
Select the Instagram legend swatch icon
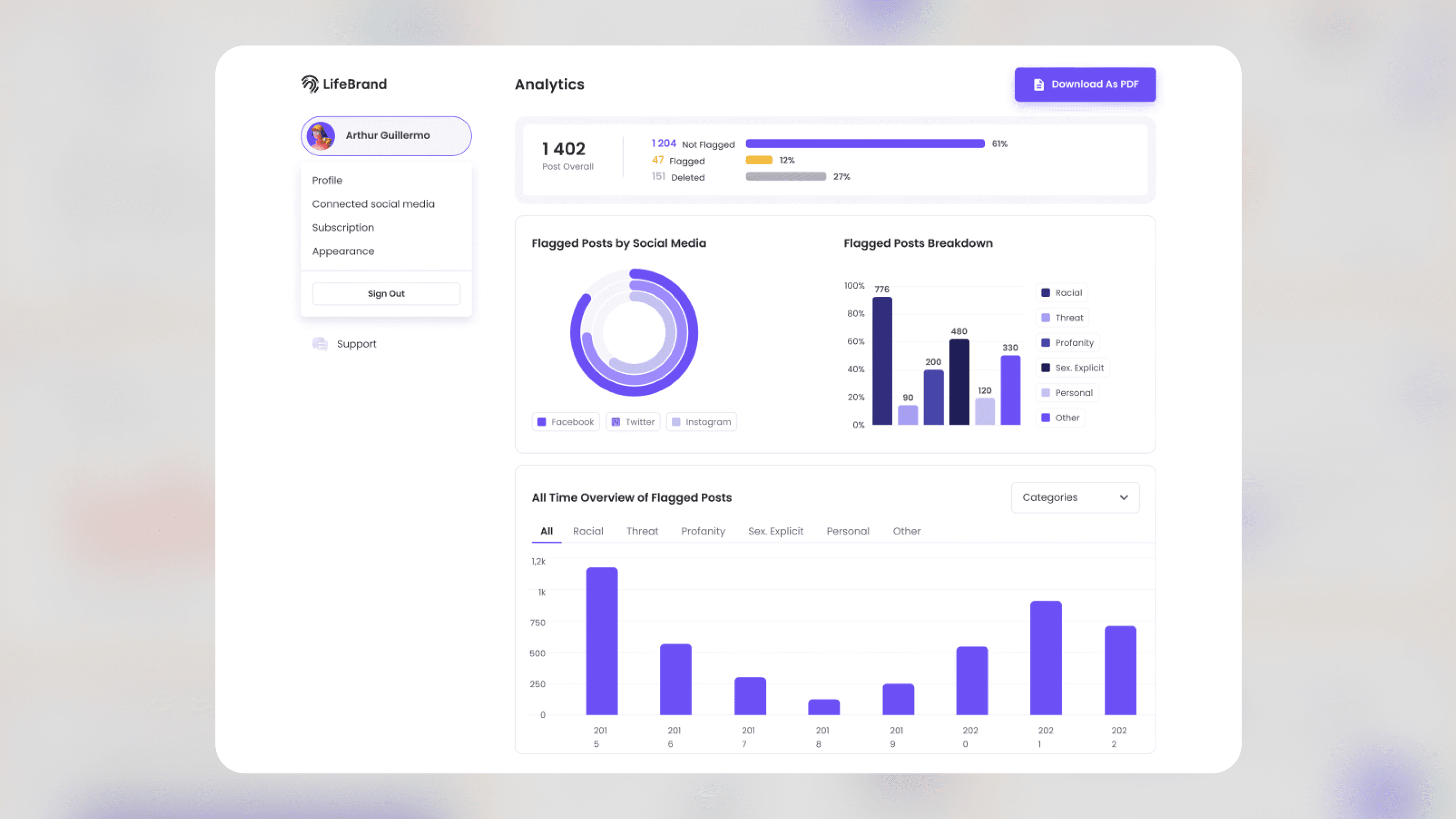(x=676, y=421)
